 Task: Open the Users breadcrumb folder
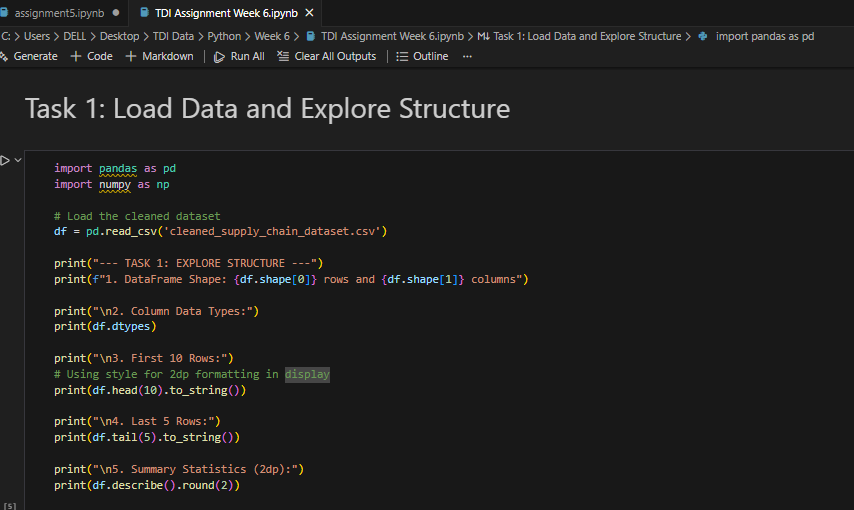pyautogui.click(x=36, y=37)
